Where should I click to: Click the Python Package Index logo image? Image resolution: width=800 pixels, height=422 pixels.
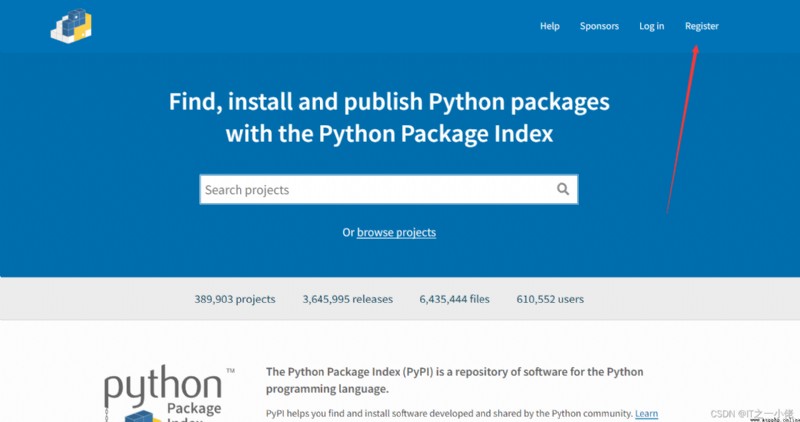pos(169,394)
